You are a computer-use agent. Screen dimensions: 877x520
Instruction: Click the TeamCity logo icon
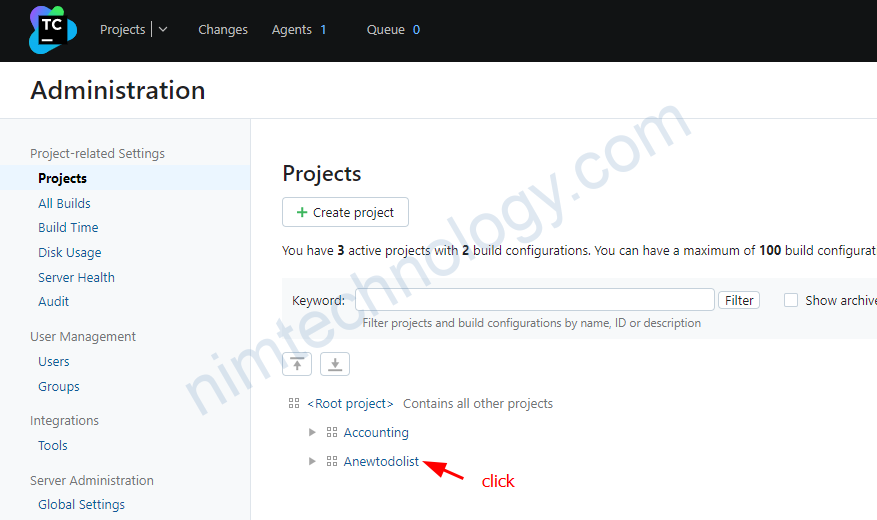[x=53, y=30]
